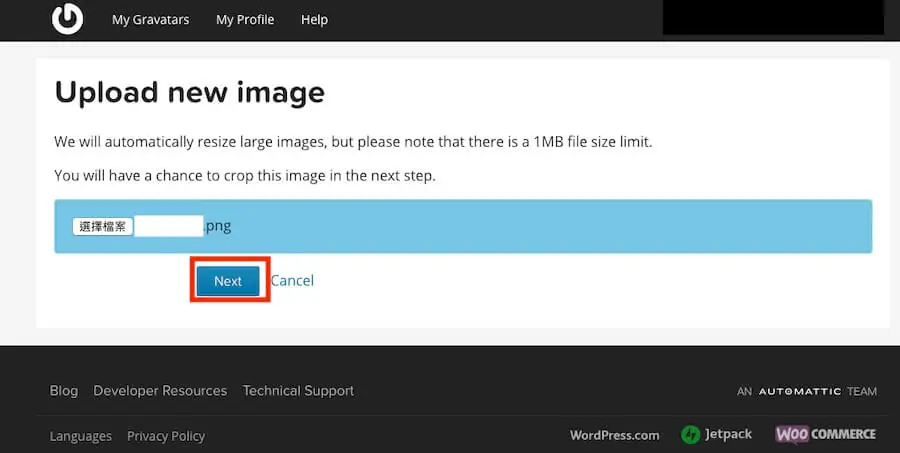
Task: Open the Languages footer link
Action: (x=80, y=436)
